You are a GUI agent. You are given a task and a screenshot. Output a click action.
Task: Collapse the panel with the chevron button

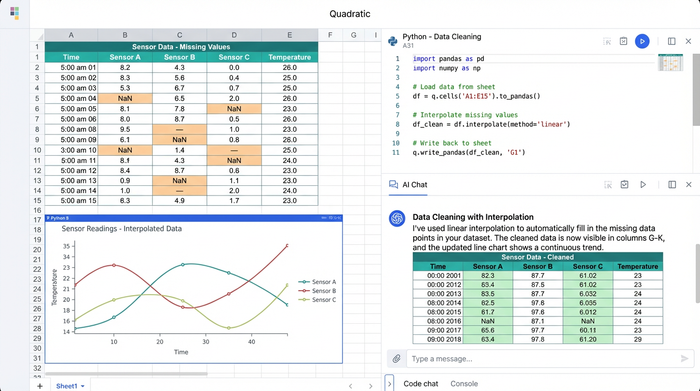click(x=389, y=383)
